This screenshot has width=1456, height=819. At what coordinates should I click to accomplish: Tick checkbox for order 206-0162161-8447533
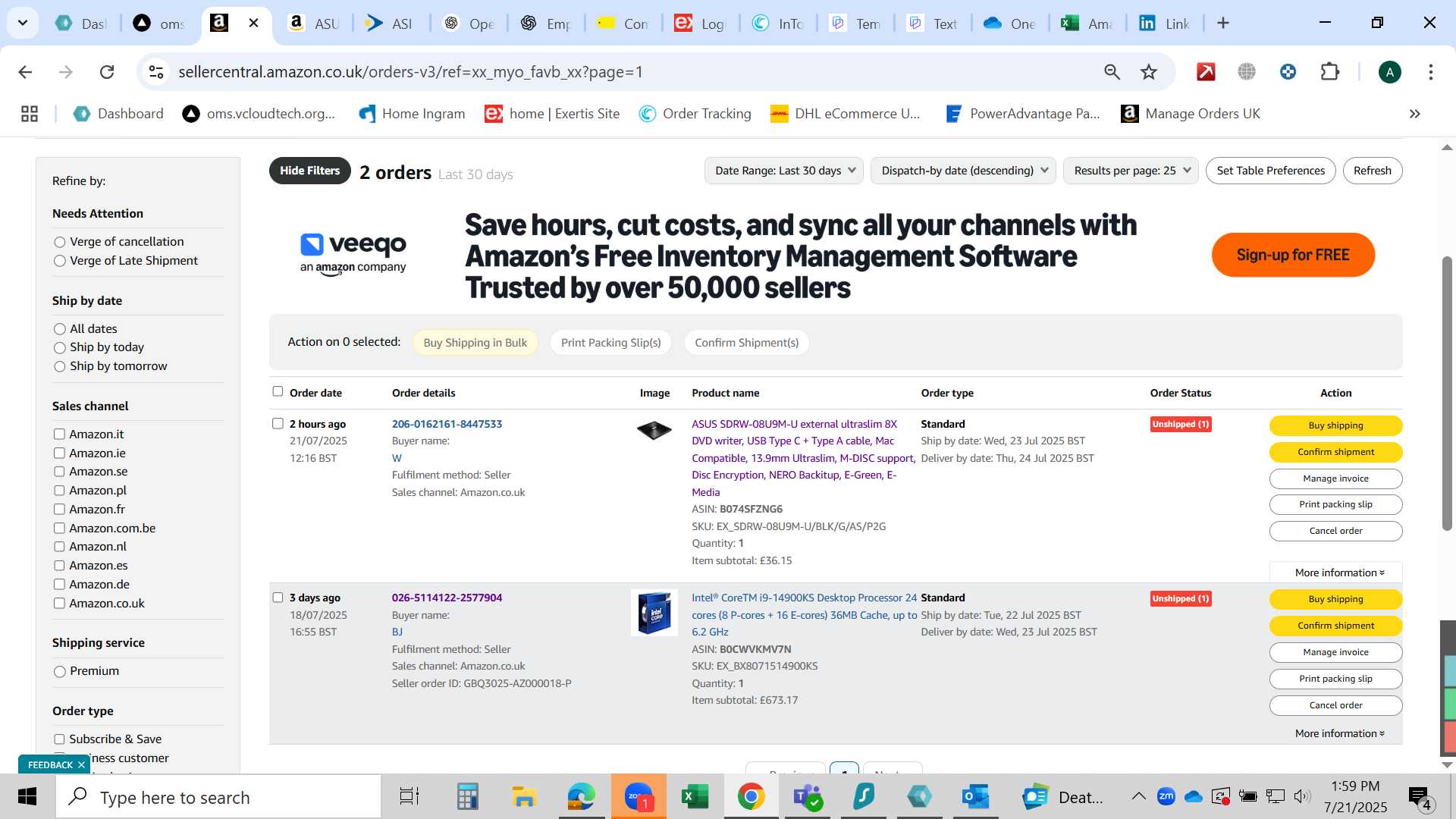click(x=278, y=423)
